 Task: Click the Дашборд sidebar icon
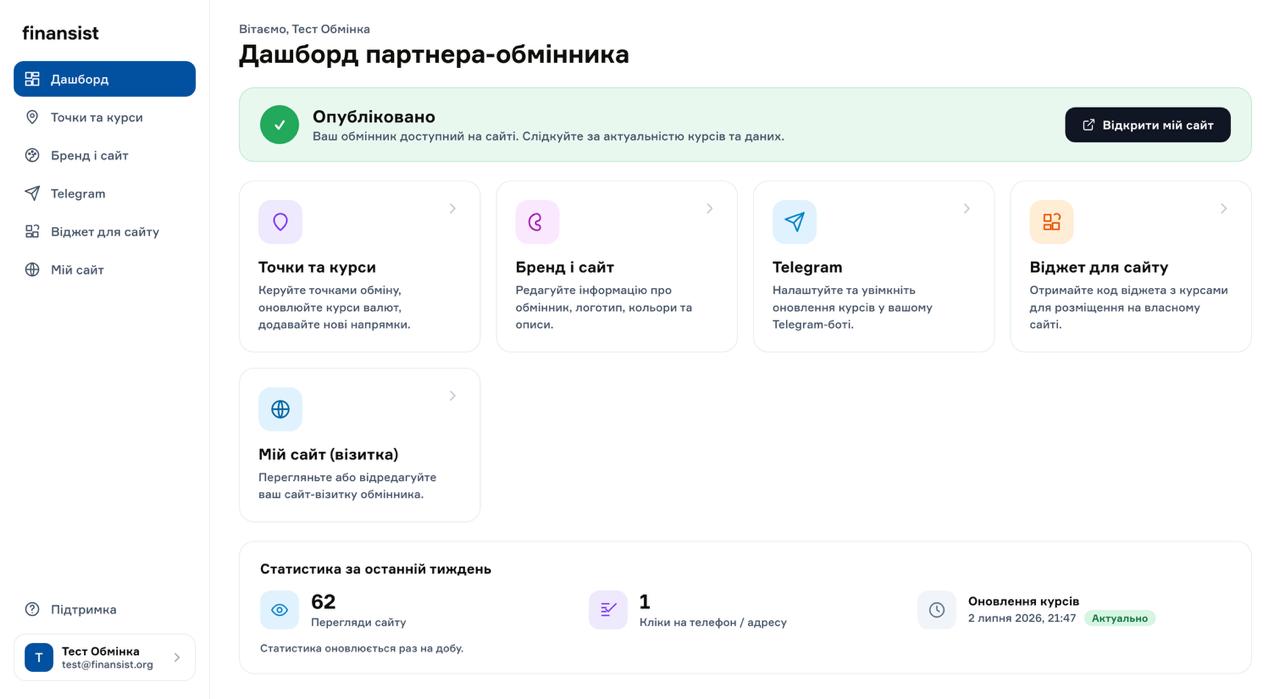point(32,79)
